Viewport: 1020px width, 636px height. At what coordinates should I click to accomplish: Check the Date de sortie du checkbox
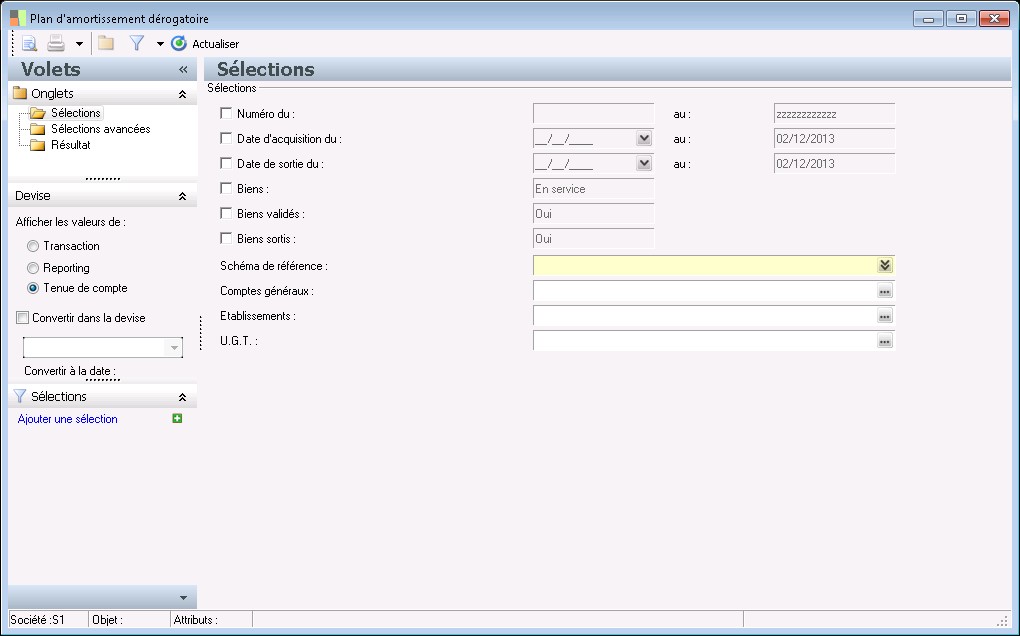click(x=226, y=163)
